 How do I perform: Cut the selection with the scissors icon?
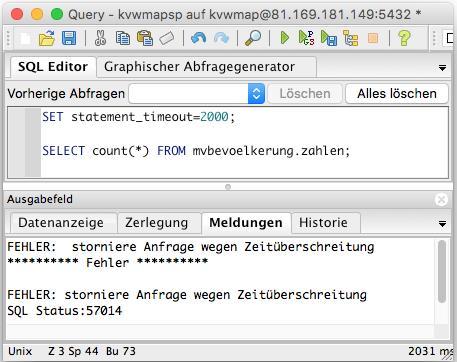100,38
